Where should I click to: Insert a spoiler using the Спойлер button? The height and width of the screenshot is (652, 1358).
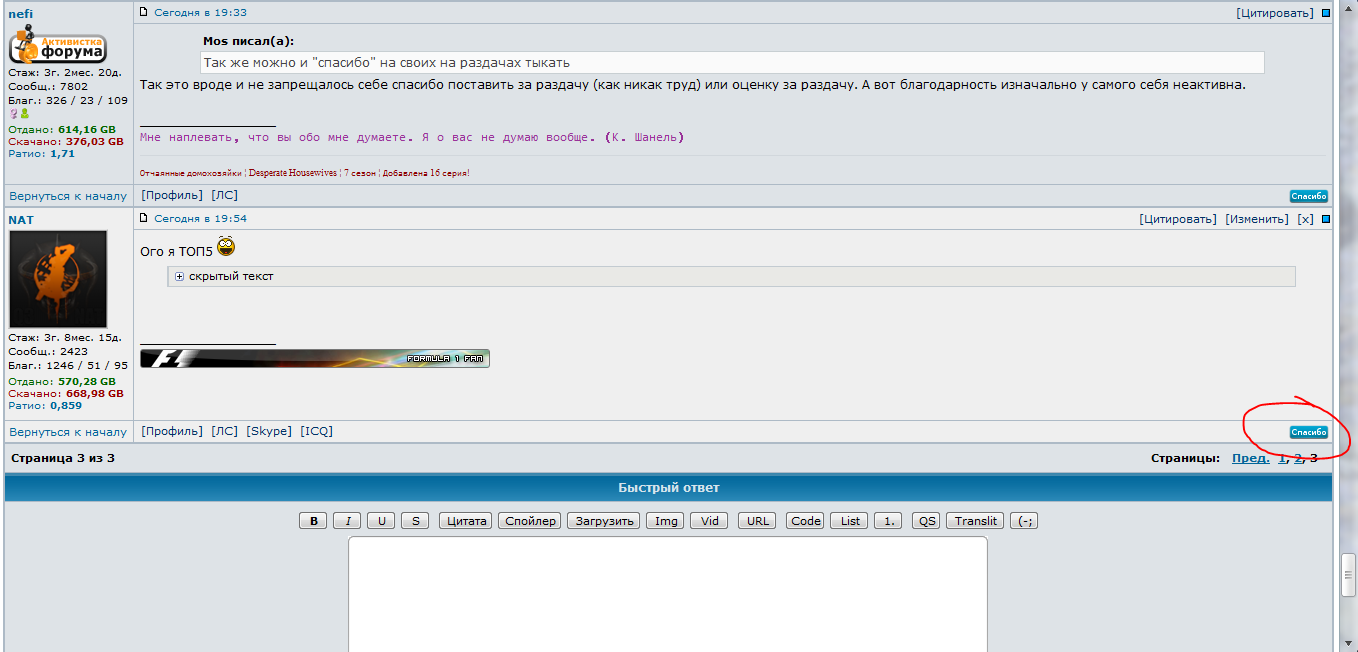[530, 521]
